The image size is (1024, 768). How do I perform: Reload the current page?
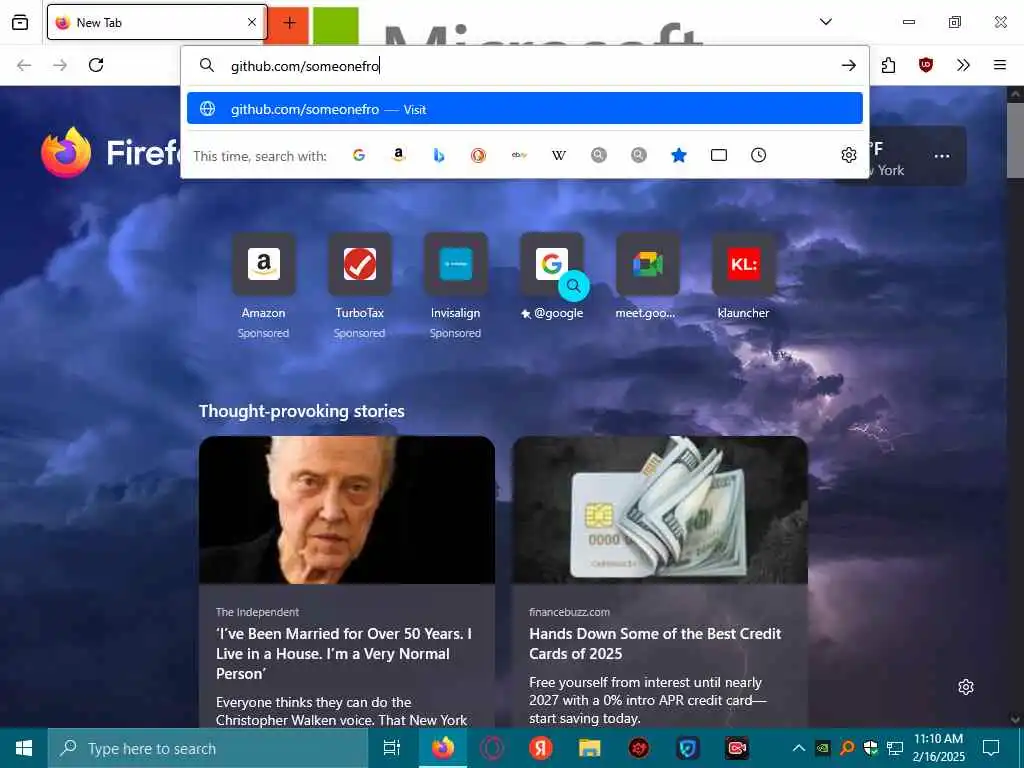(96, 65)
